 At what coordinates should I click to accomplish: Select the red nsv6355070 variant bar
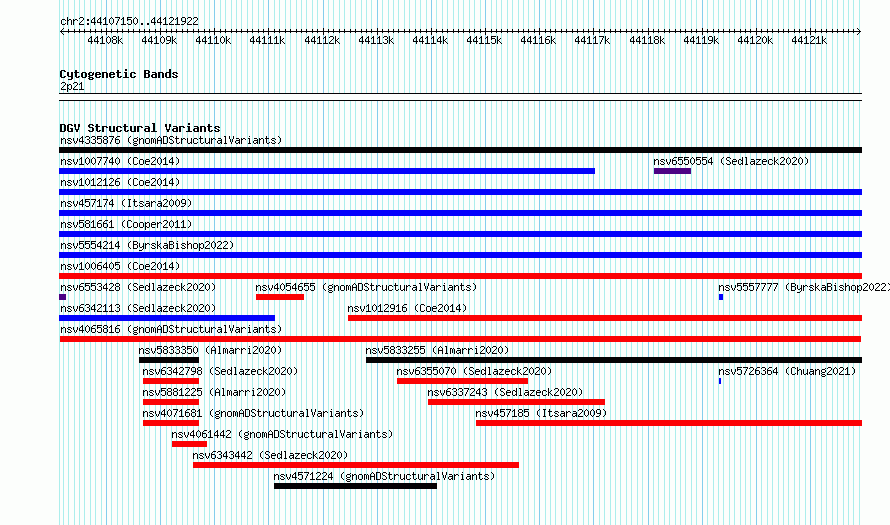[462, 381]
